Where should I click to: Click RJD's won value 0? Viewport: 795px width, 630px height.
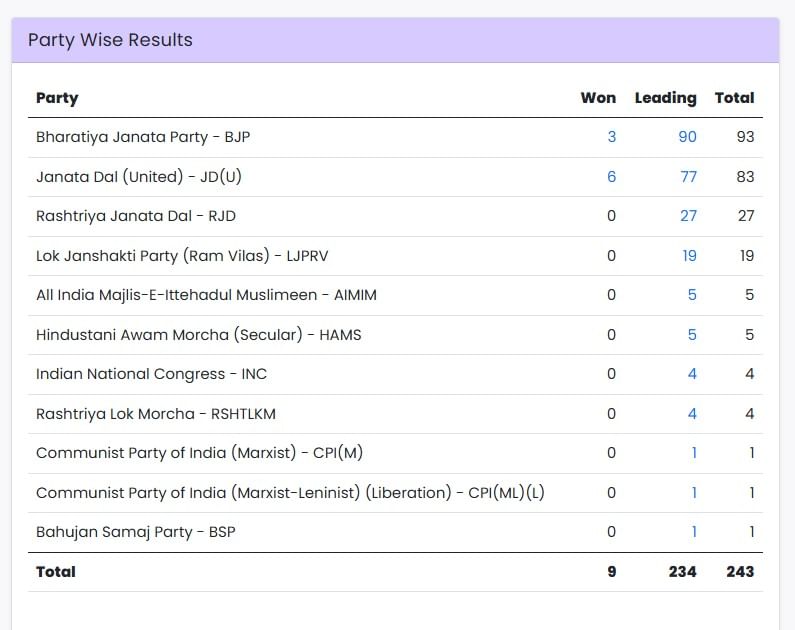click(611, 216)
